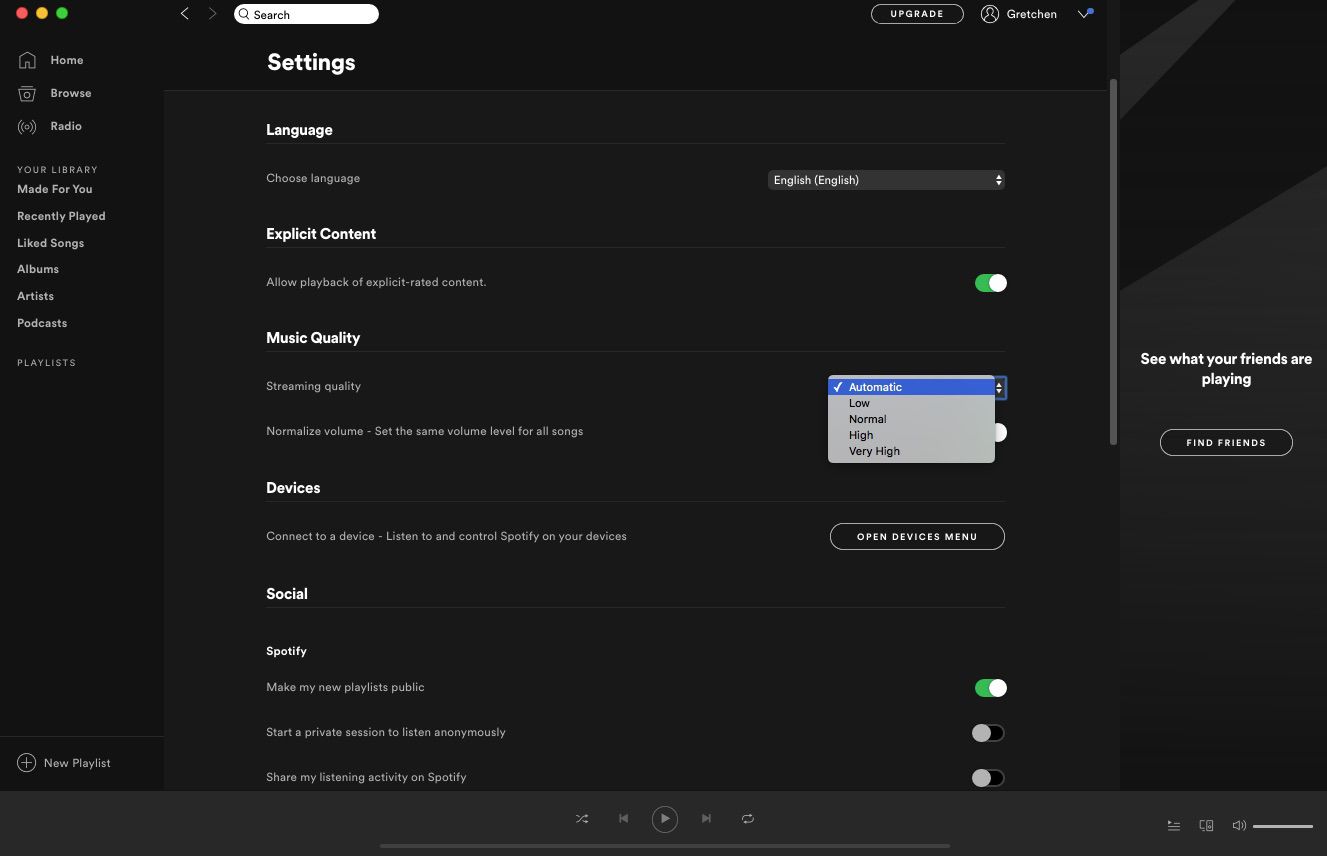This screenshot has height=856, width=1327.
Task: Click into the Search field
Action: (306, 14)
